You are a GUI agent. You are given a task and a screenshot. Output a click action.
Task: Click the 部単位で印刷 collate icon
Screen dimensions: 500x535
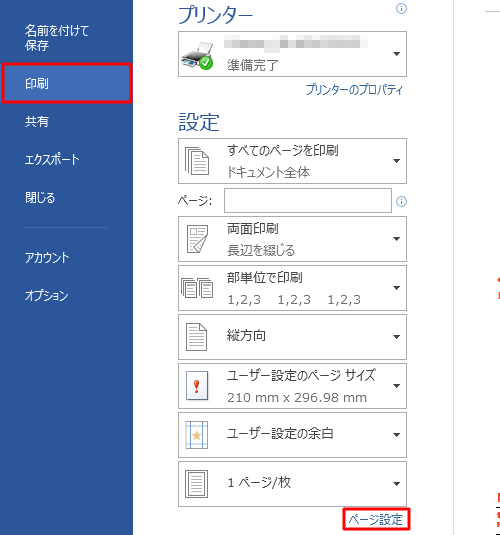pos(197,288)
